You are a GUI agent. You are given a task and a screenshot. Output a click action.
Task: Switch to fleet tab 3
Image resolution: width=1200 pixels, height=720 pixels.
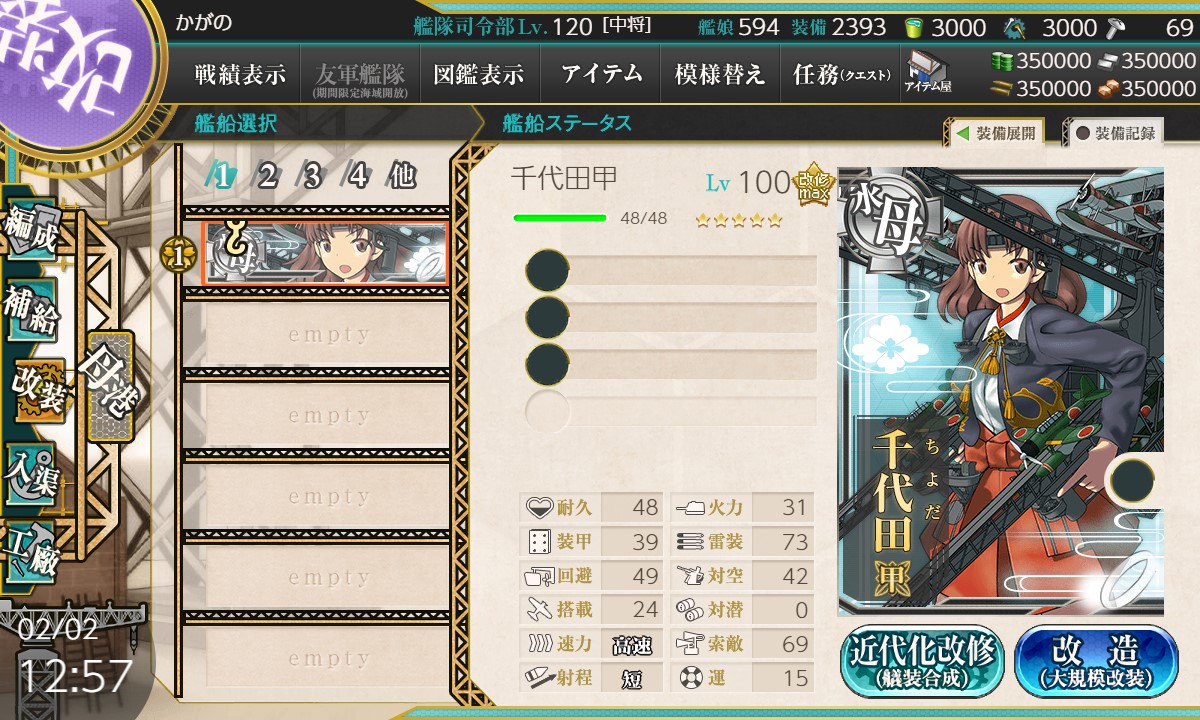click(312, 176)
